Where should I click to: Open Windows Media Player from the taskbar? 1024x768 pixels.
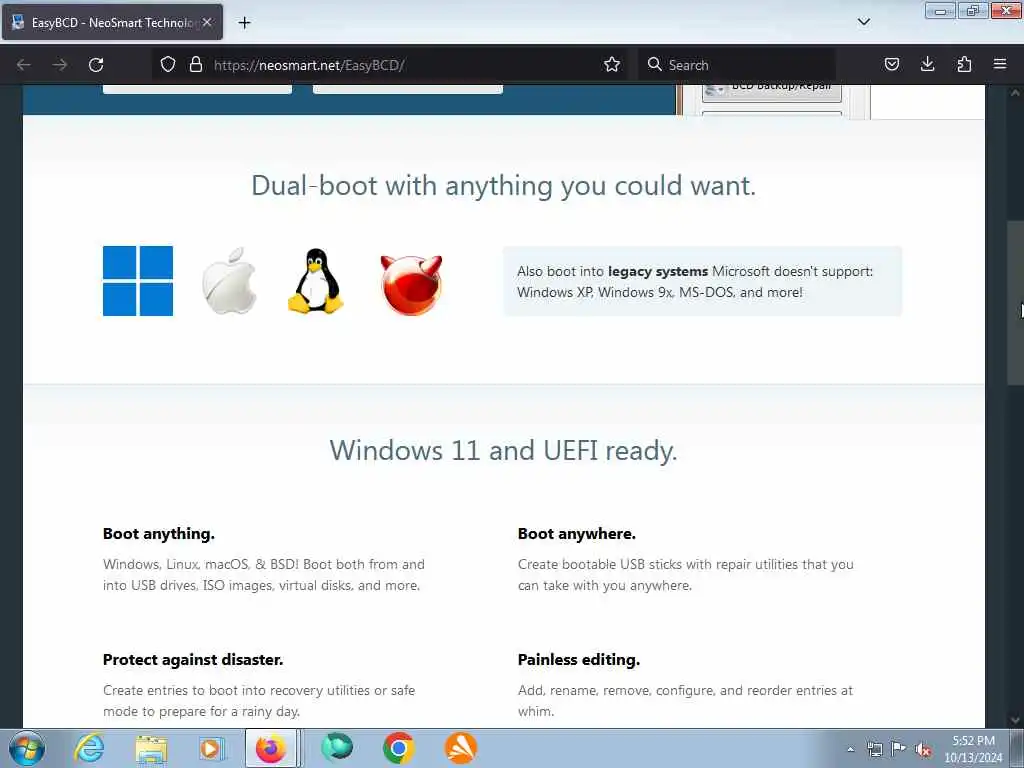pyautogui.click(x=211, y=748)
